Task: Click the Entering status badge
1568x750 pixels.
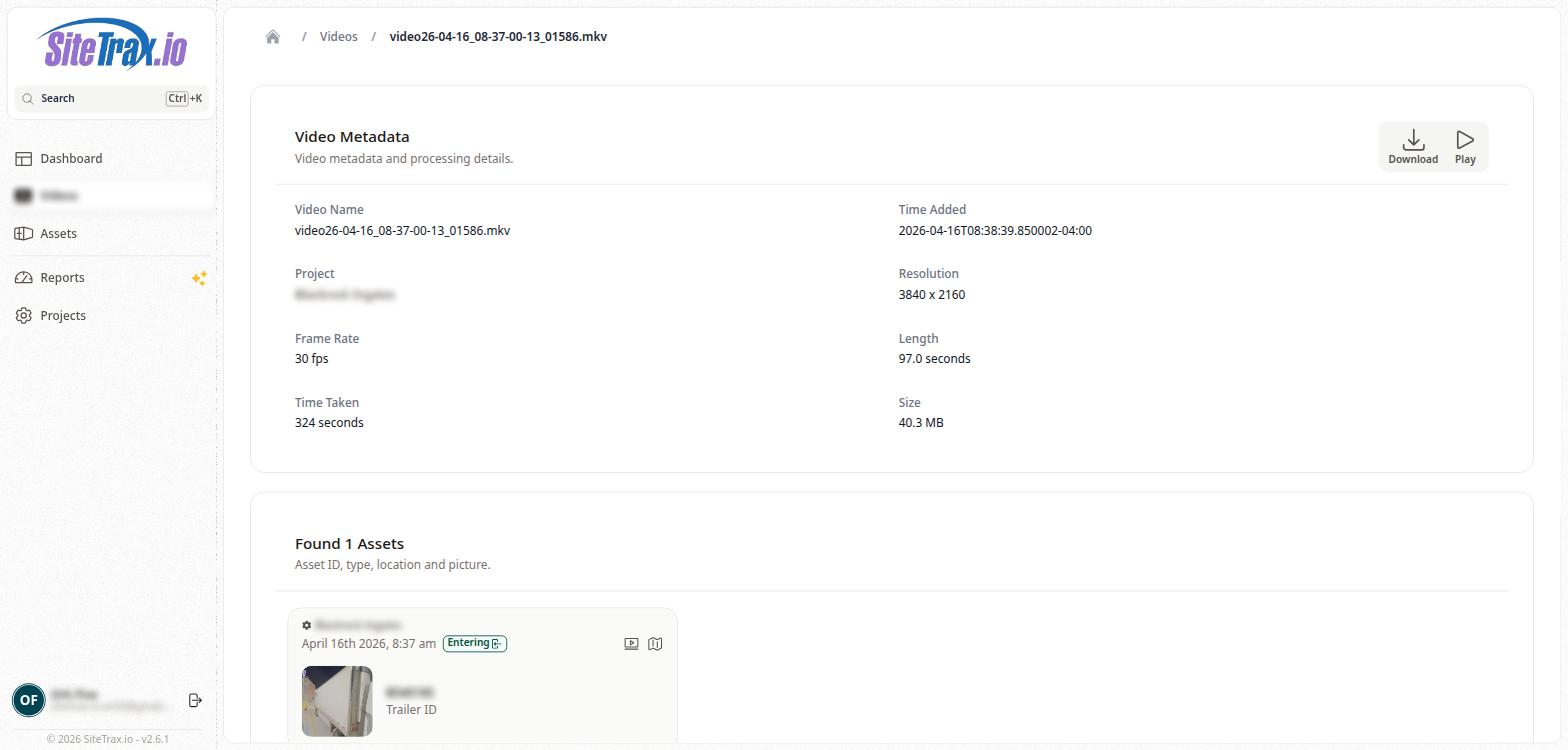Action: tap(475, 643)
